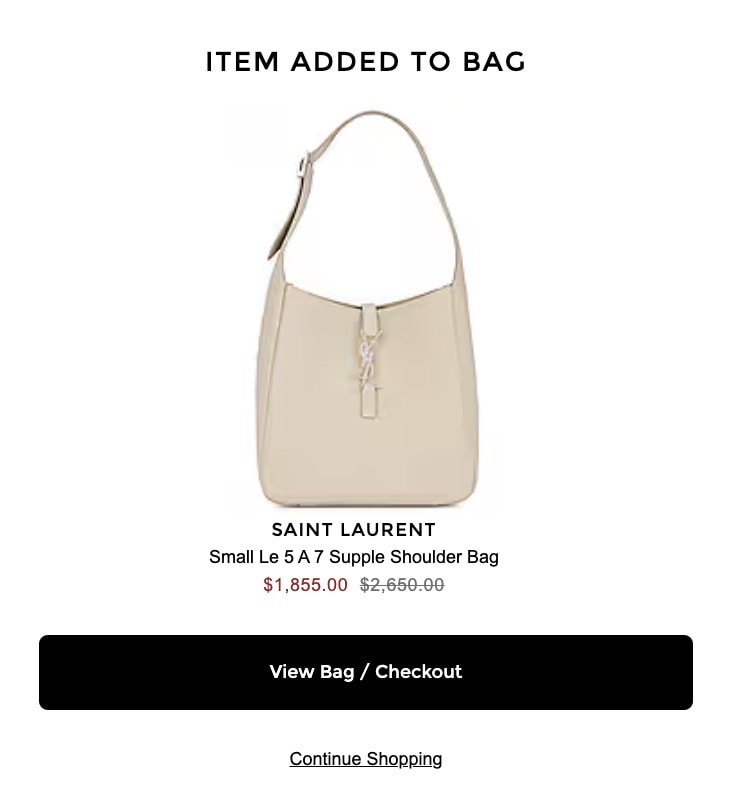
Task: Click the words View Bag on the black button
Action: [x=311, y=672]
